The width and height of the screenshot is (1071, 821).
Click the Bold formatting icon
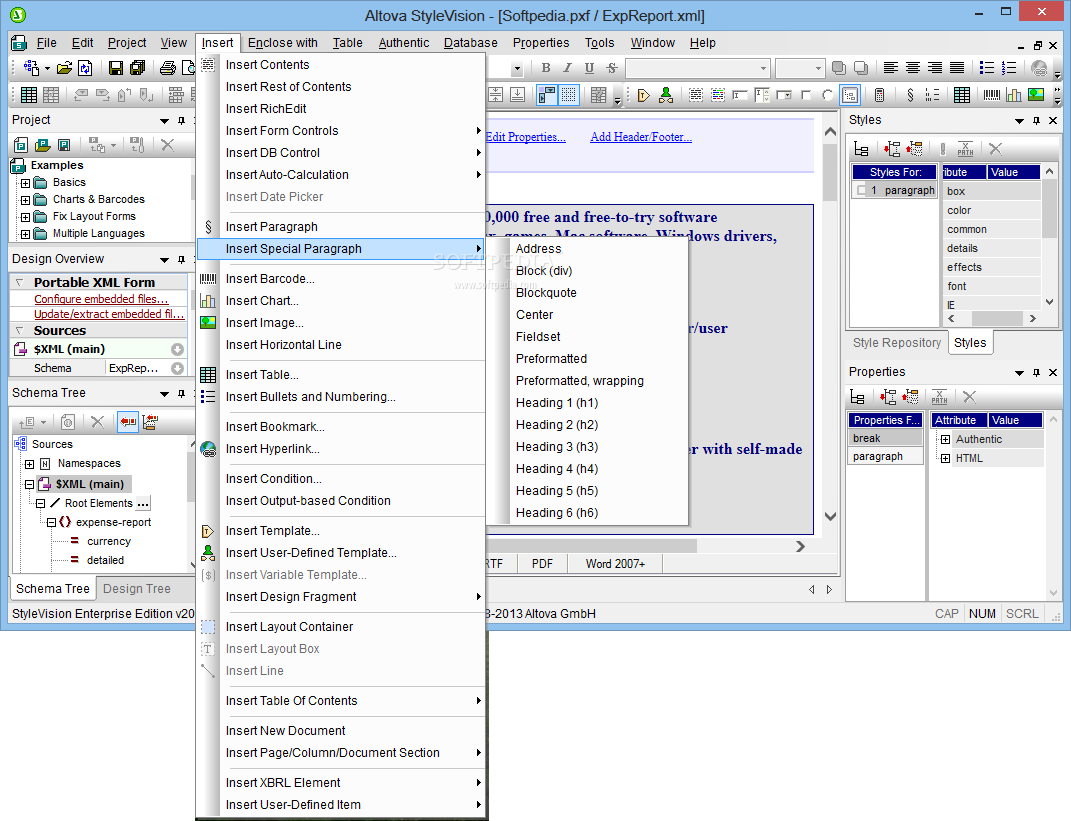click(x=546, y=68)
